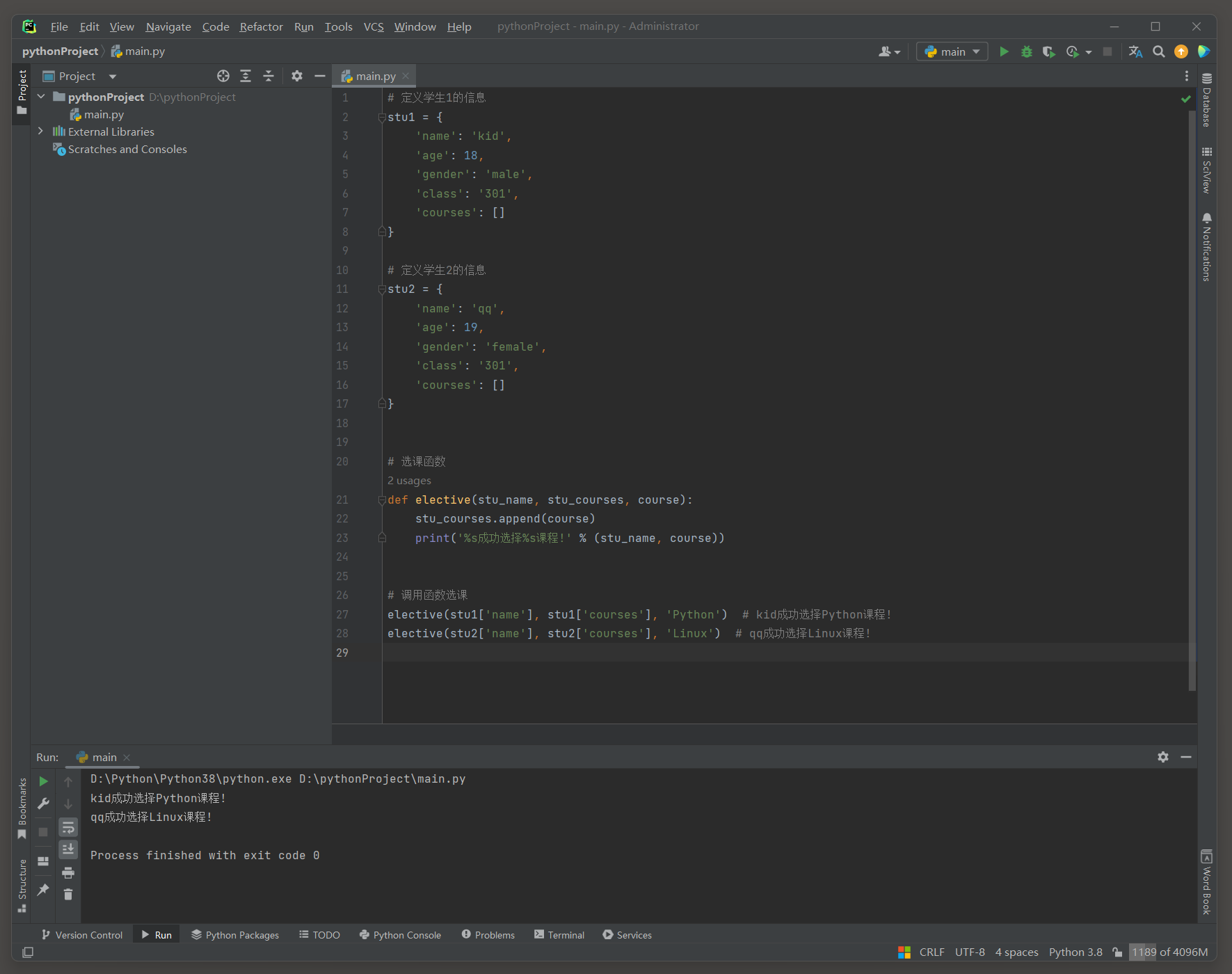Click the 4 spaces indent setting

pyautogui.click(x=1016, y=952)
